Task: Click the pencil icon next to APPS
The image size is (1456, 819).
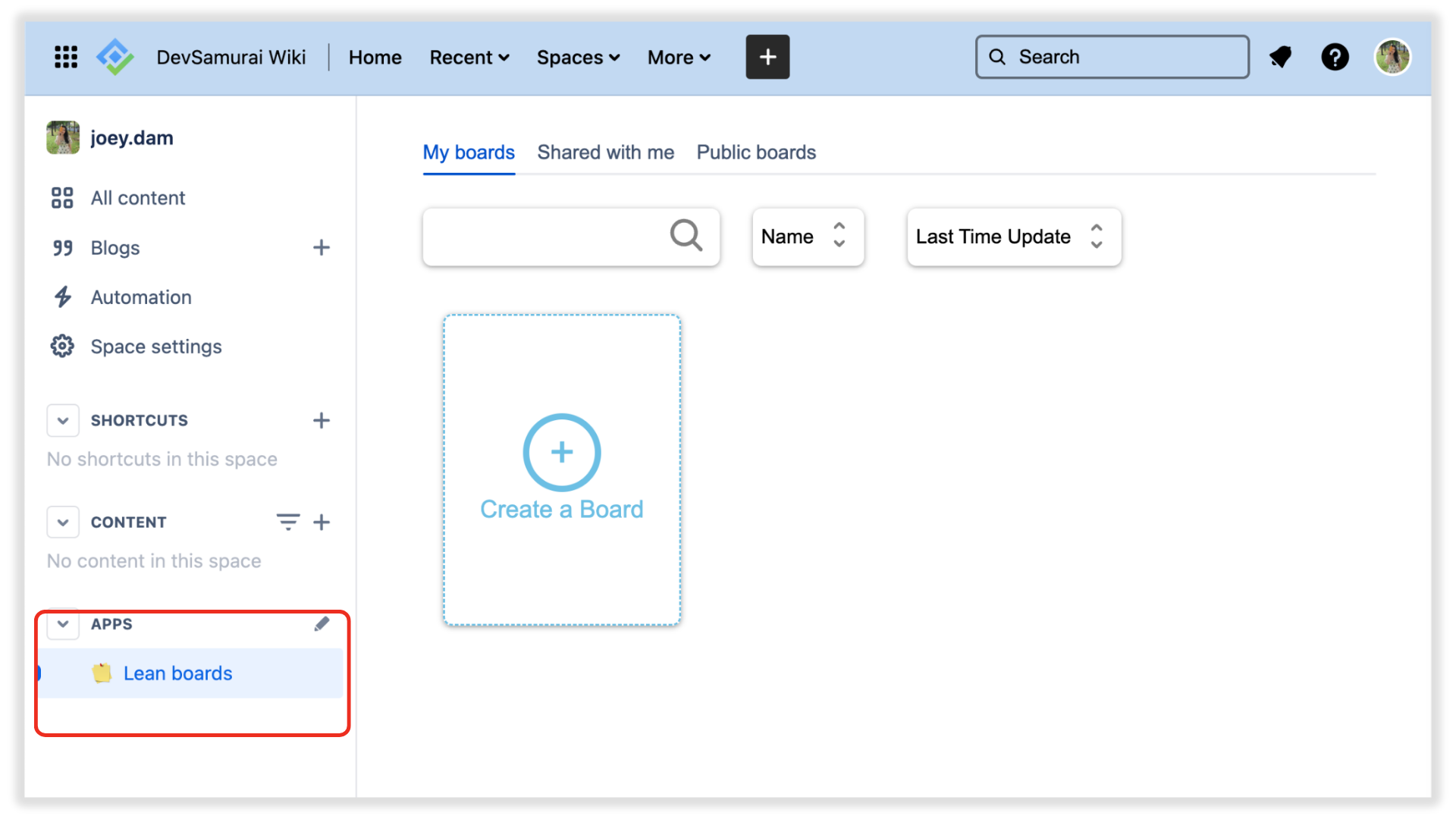Action: pyautogui.click(x=322, y=623)
